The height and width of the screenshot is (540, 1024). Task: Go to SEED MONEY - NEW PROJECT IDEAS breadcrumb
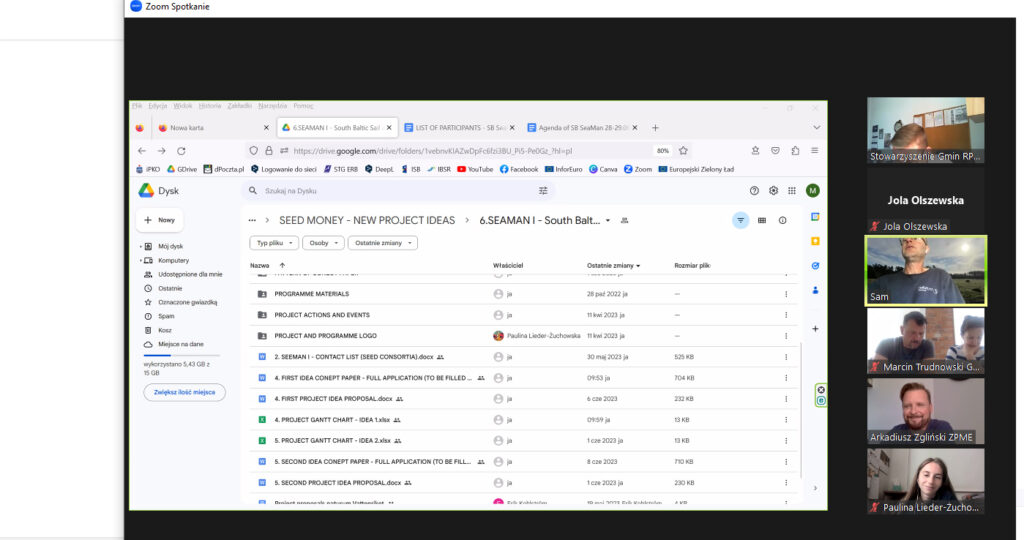[367, 221]
